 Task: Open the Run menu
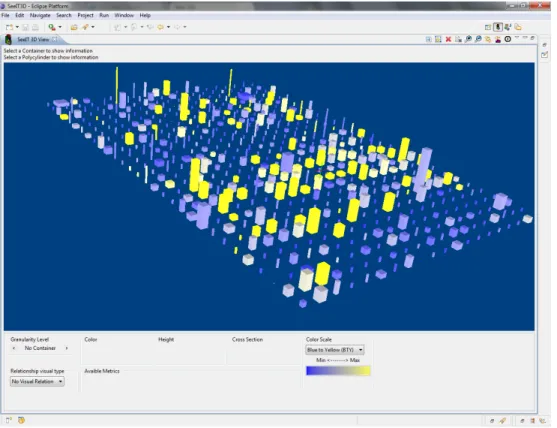pyautogui.click(x=104, y=15)
